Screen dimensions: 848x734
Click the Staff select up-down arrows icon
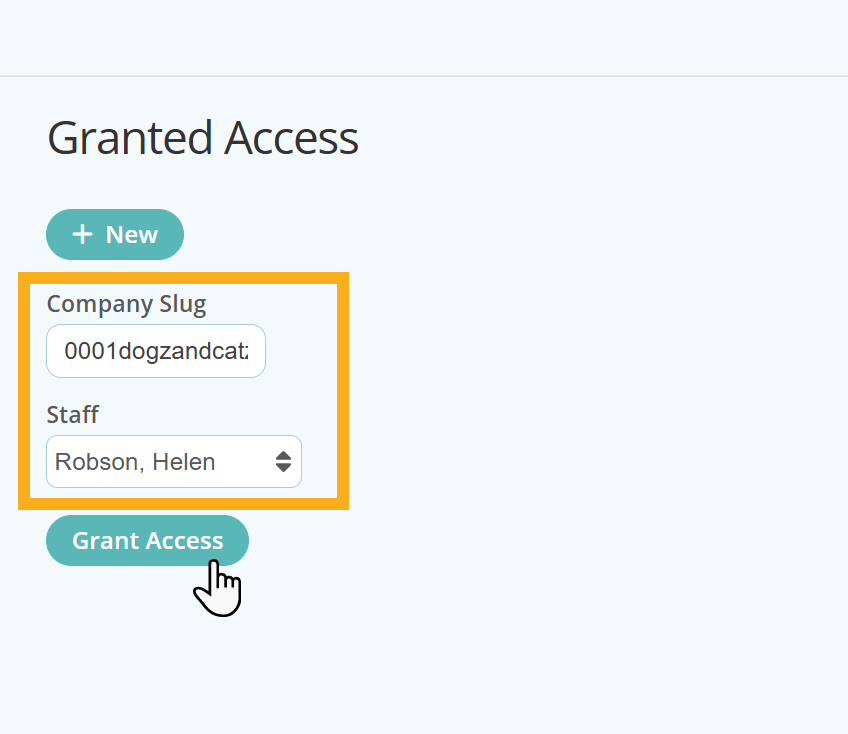click(x=283, y=461)
